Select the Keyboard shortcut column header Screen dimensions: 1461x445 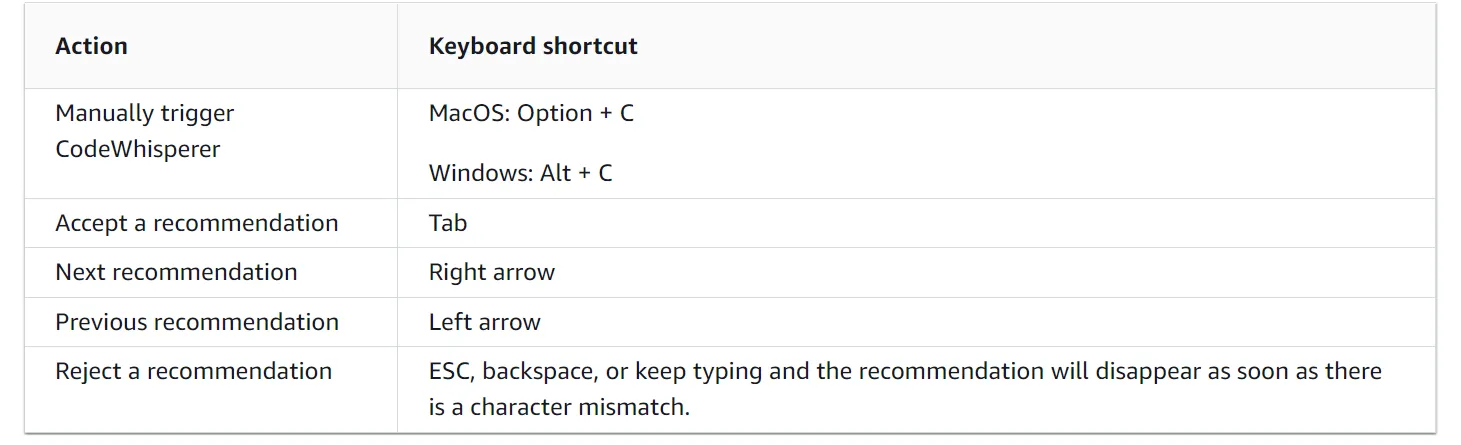tap(533, 46)
